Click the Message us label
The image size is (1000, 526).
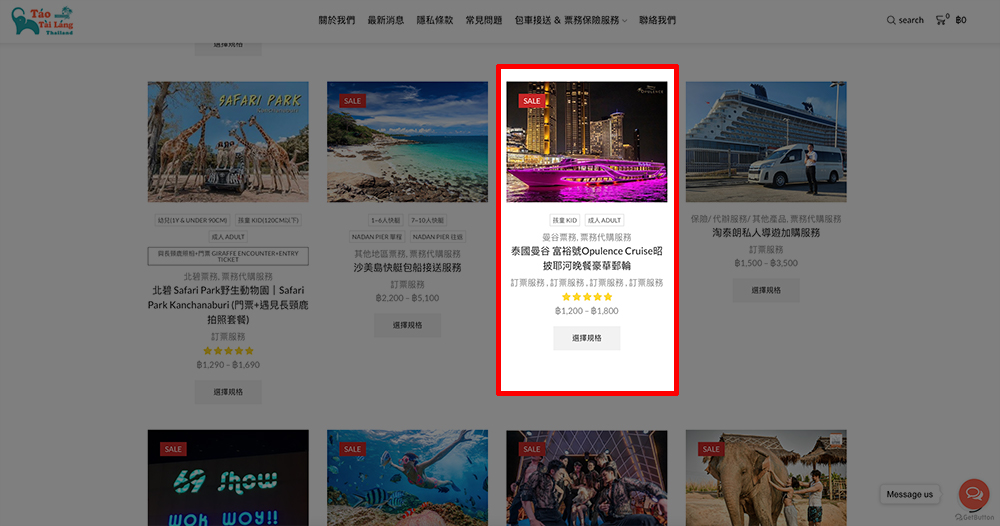point(909,494)
